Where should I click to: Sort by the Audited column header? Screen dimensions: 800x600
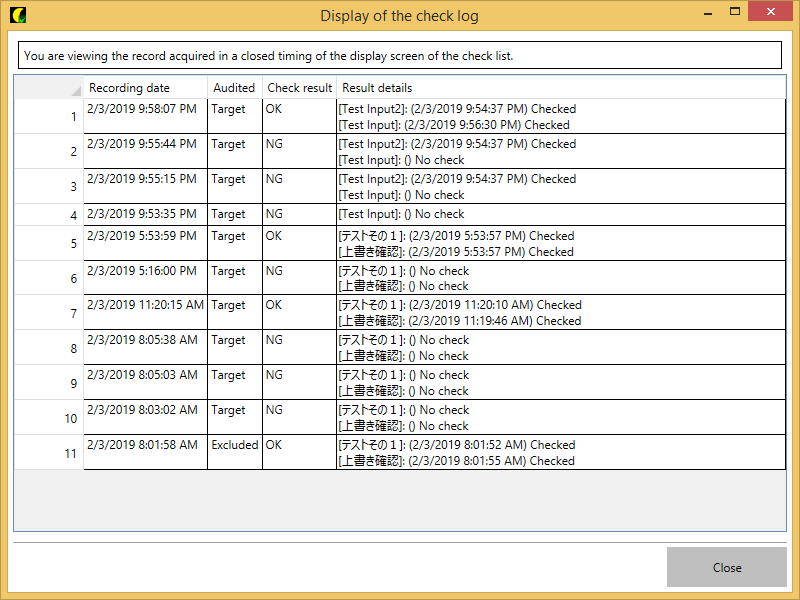tap(234, 88)
